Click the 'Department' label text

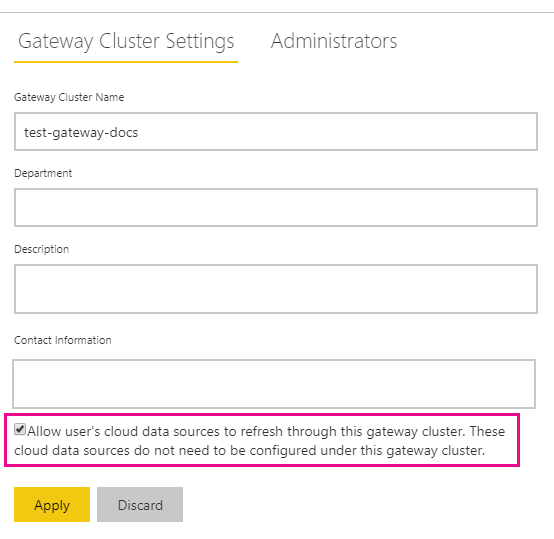click(x=43, y=173)
